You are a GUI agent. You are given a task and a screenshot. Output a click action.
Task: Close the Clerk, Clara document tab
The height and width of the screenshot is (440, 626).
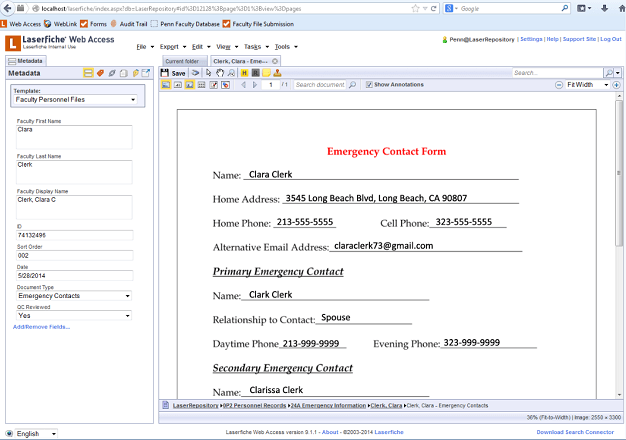[x=275, y=61]
